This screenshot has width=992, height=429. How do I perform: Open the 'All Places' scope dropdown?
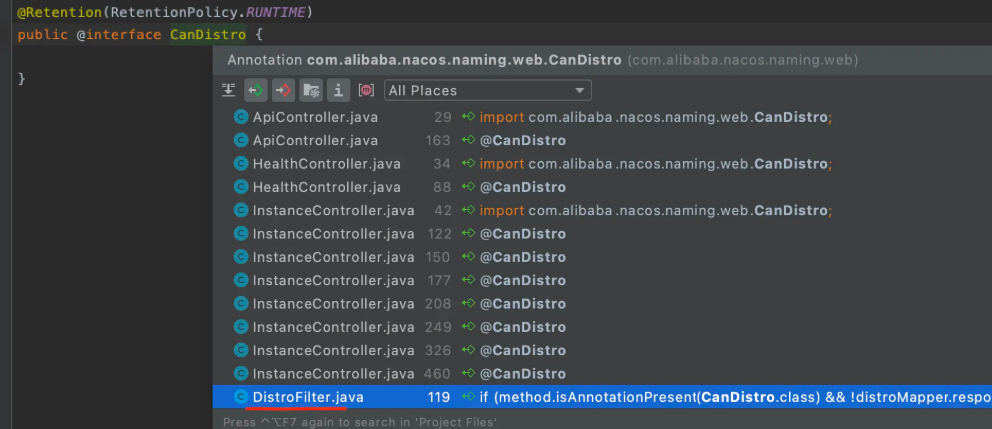(487, 91)
